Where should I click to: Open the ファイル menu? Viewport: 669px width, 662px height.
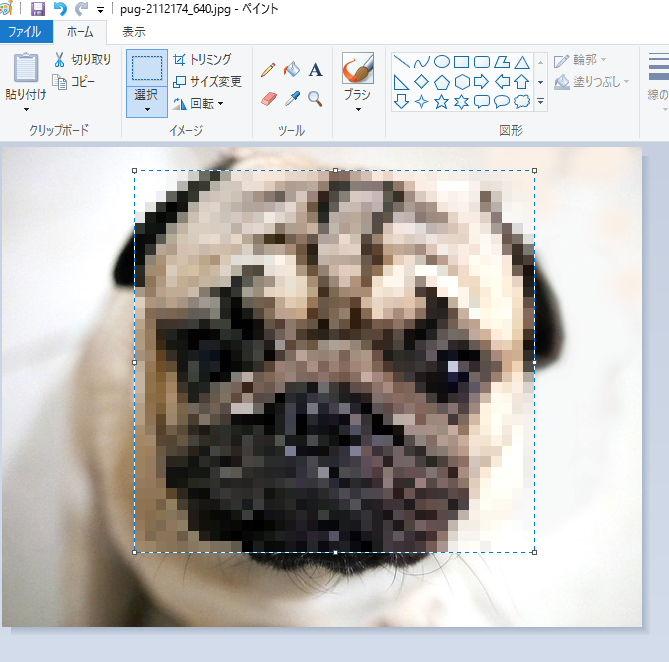point(26,32)
